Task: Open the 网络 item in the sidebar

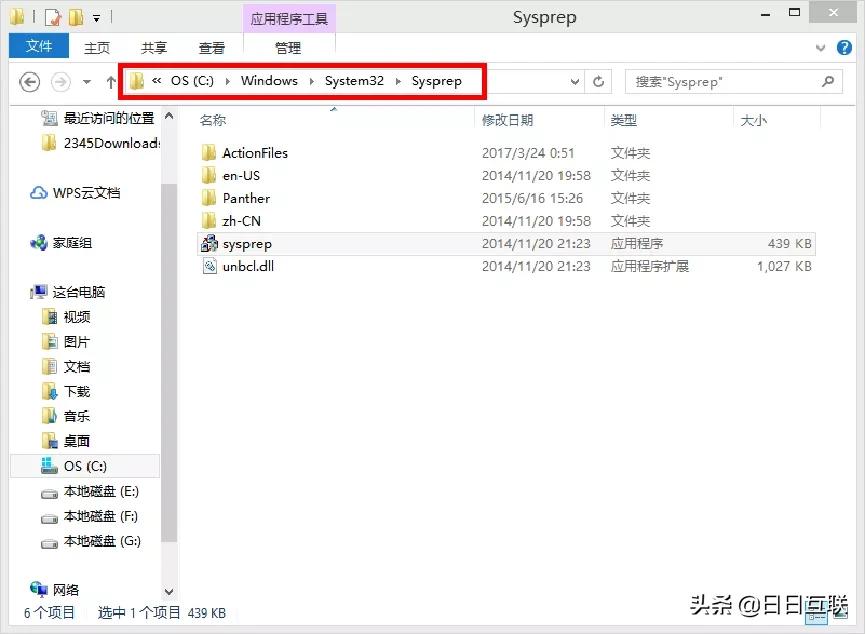Action: click(66, 590)
